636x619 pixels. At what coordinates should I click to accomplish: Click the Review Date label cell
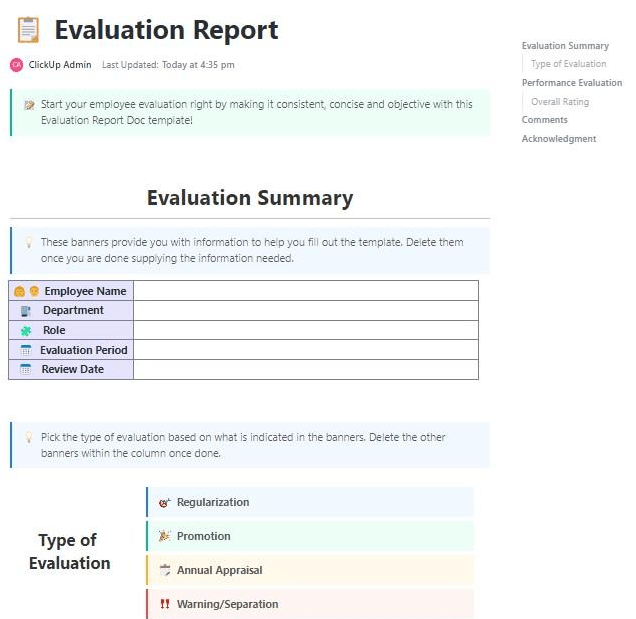[x=71, y=370]
